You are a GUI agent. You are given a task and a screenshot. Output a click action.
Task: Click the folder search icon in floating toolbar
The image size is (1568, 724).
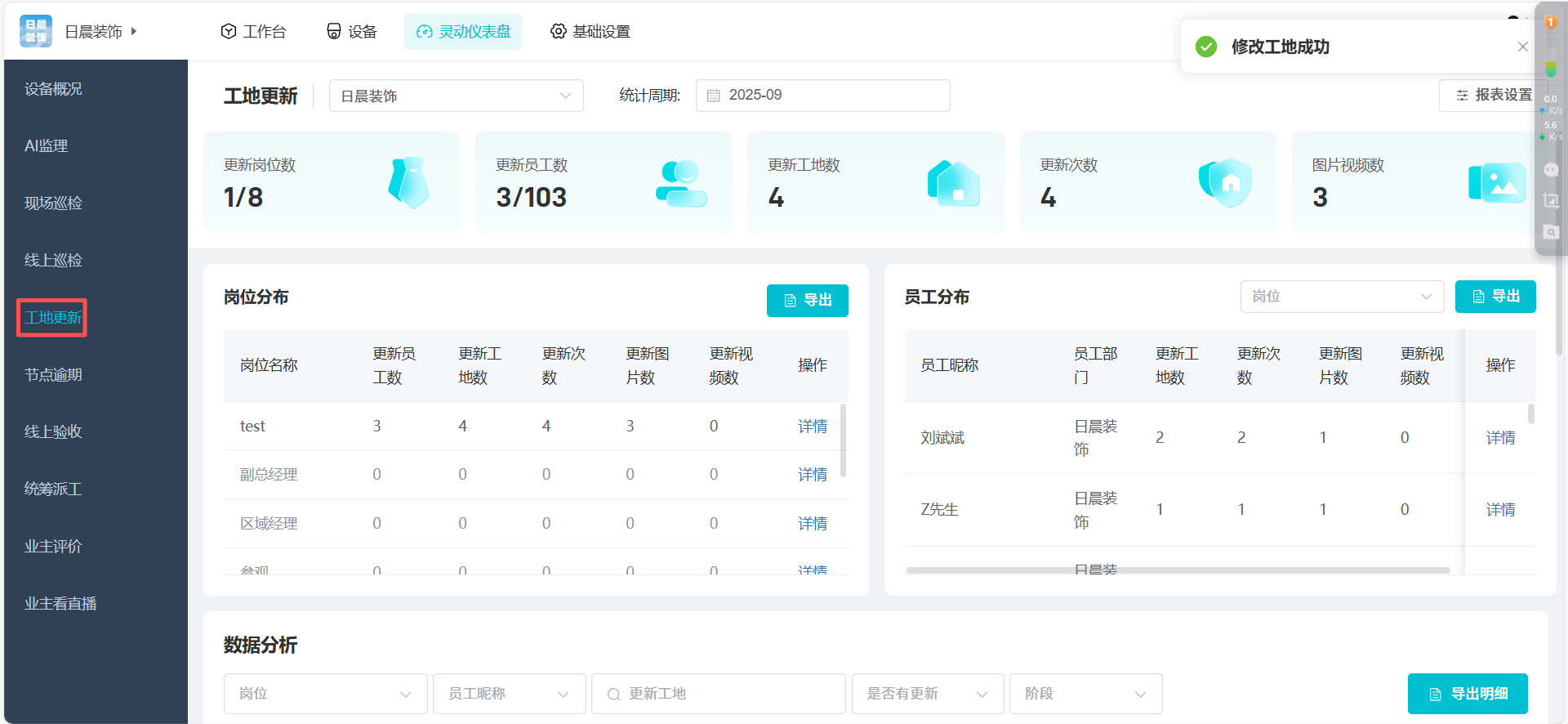click(1551, 232)
